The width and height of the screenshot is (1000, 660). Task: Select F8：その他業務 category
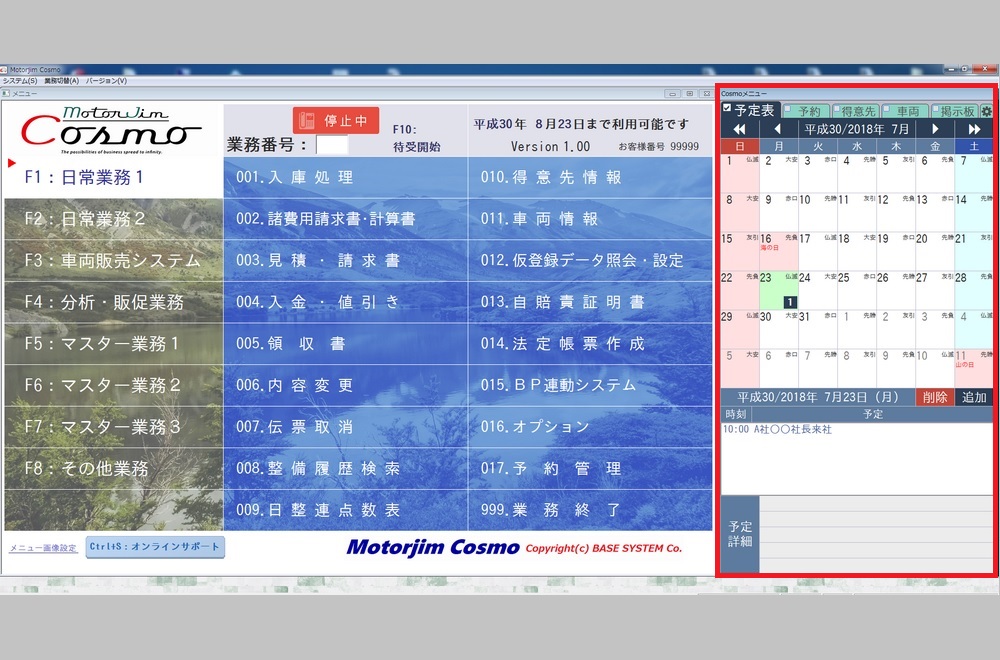click(114, 469)
